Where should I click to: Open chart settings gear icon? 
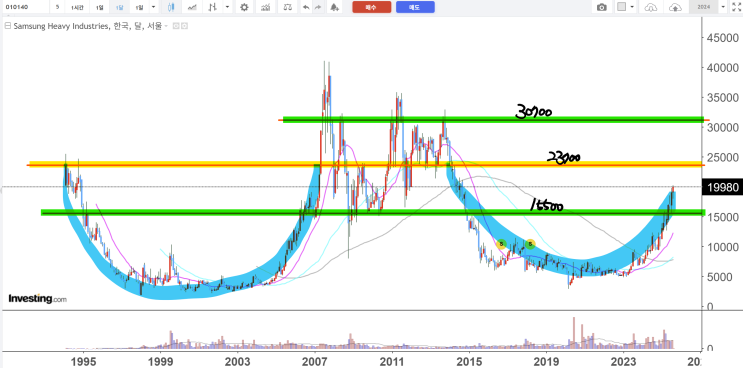(244, 7)
